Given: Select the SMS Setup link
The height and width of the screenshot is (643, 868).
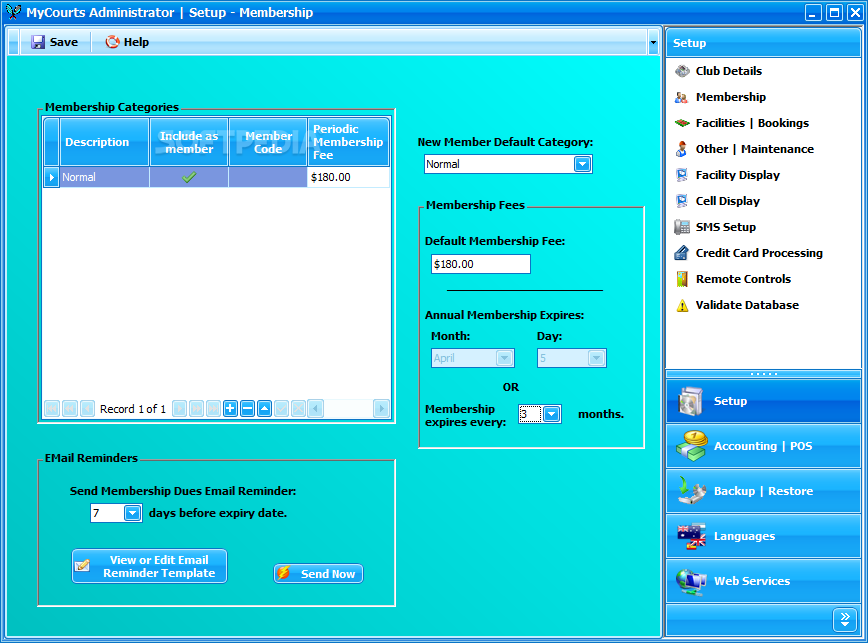Looking at the screenshot, I should [725, 227].
